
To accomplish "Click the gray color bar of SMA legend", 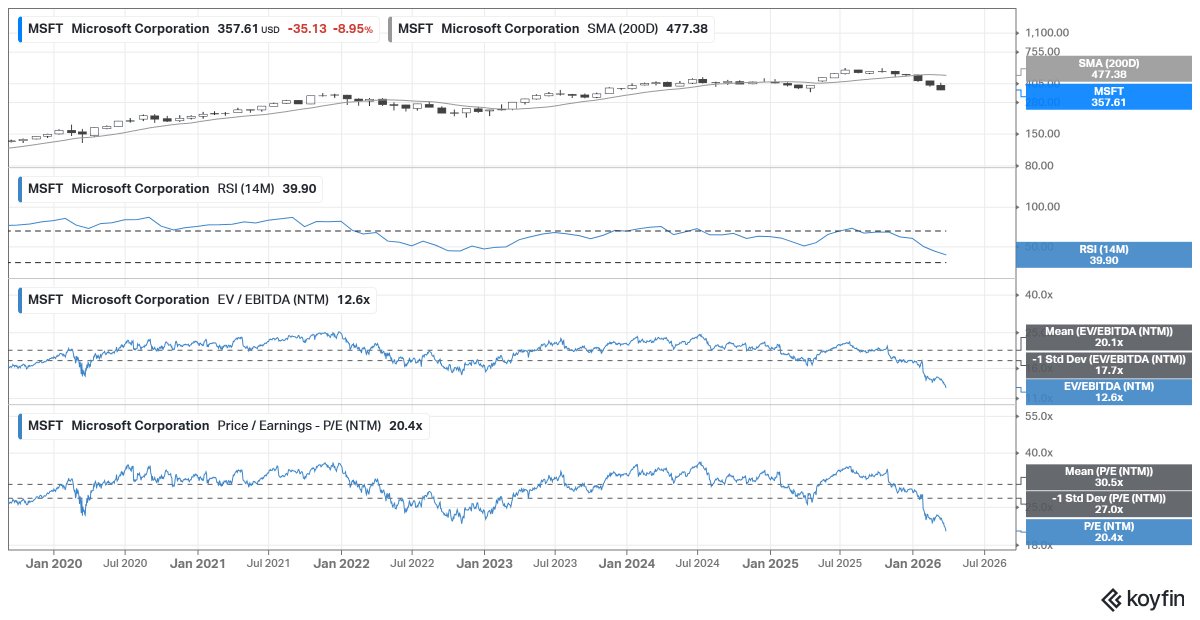I will point(391,29).
